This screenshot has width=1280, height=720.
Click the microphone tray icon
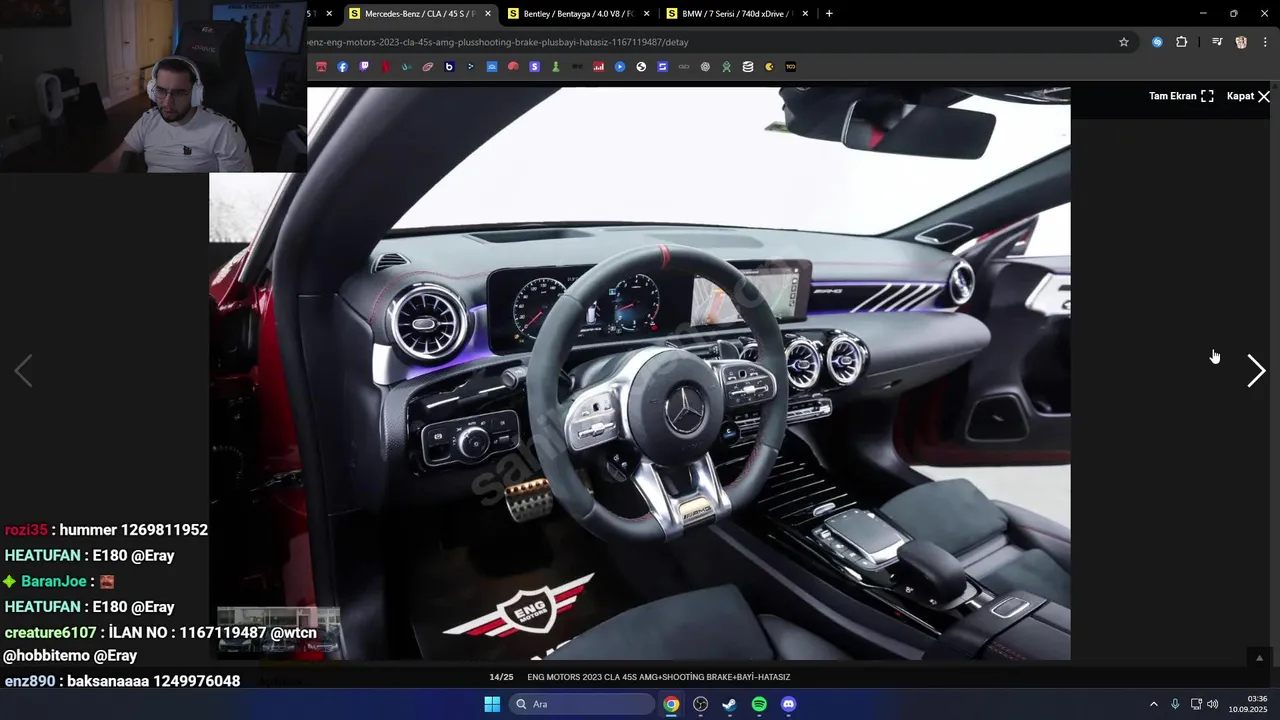(x=1175, y=704)
